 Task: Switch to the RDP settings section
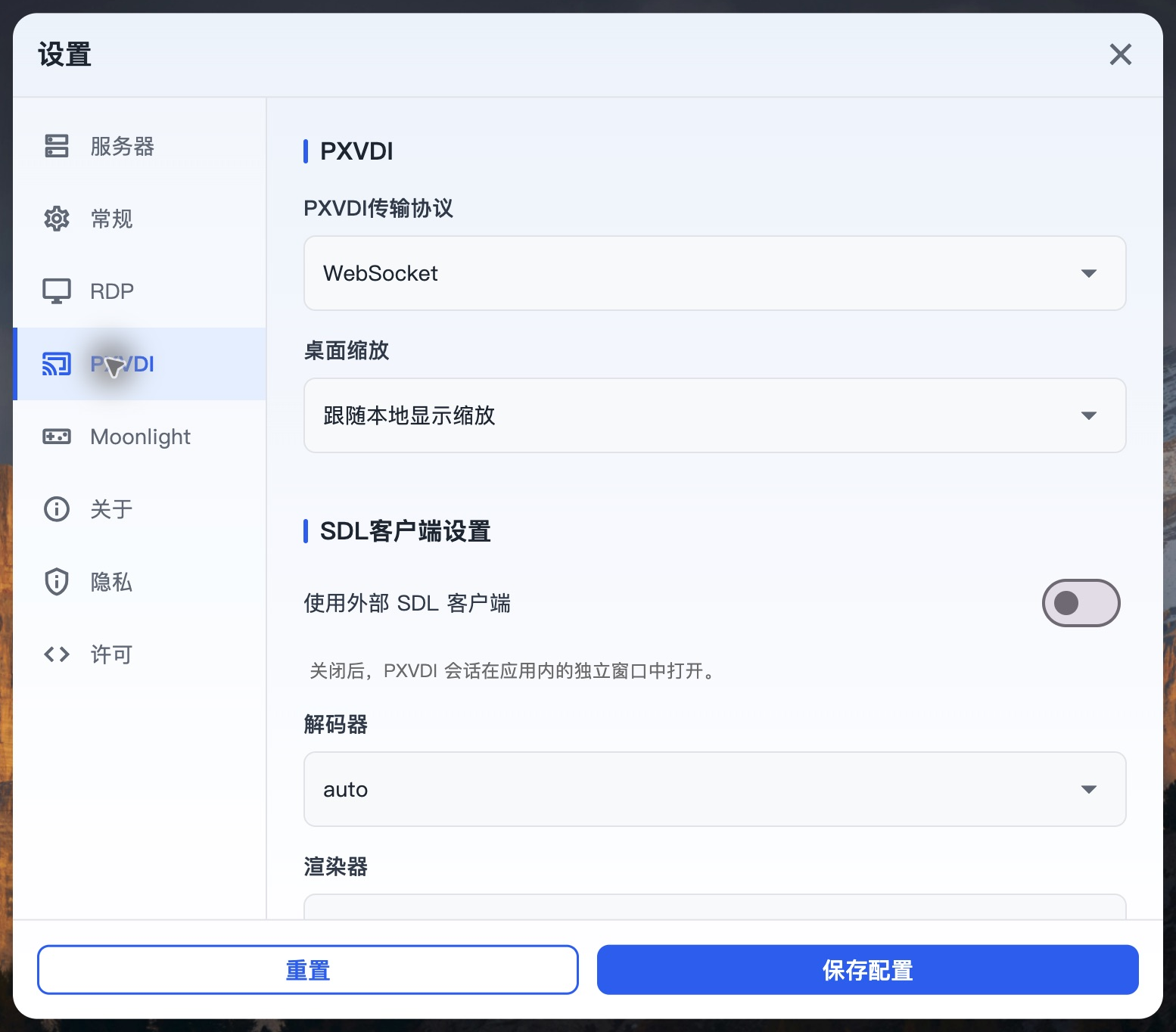point(140,291)
